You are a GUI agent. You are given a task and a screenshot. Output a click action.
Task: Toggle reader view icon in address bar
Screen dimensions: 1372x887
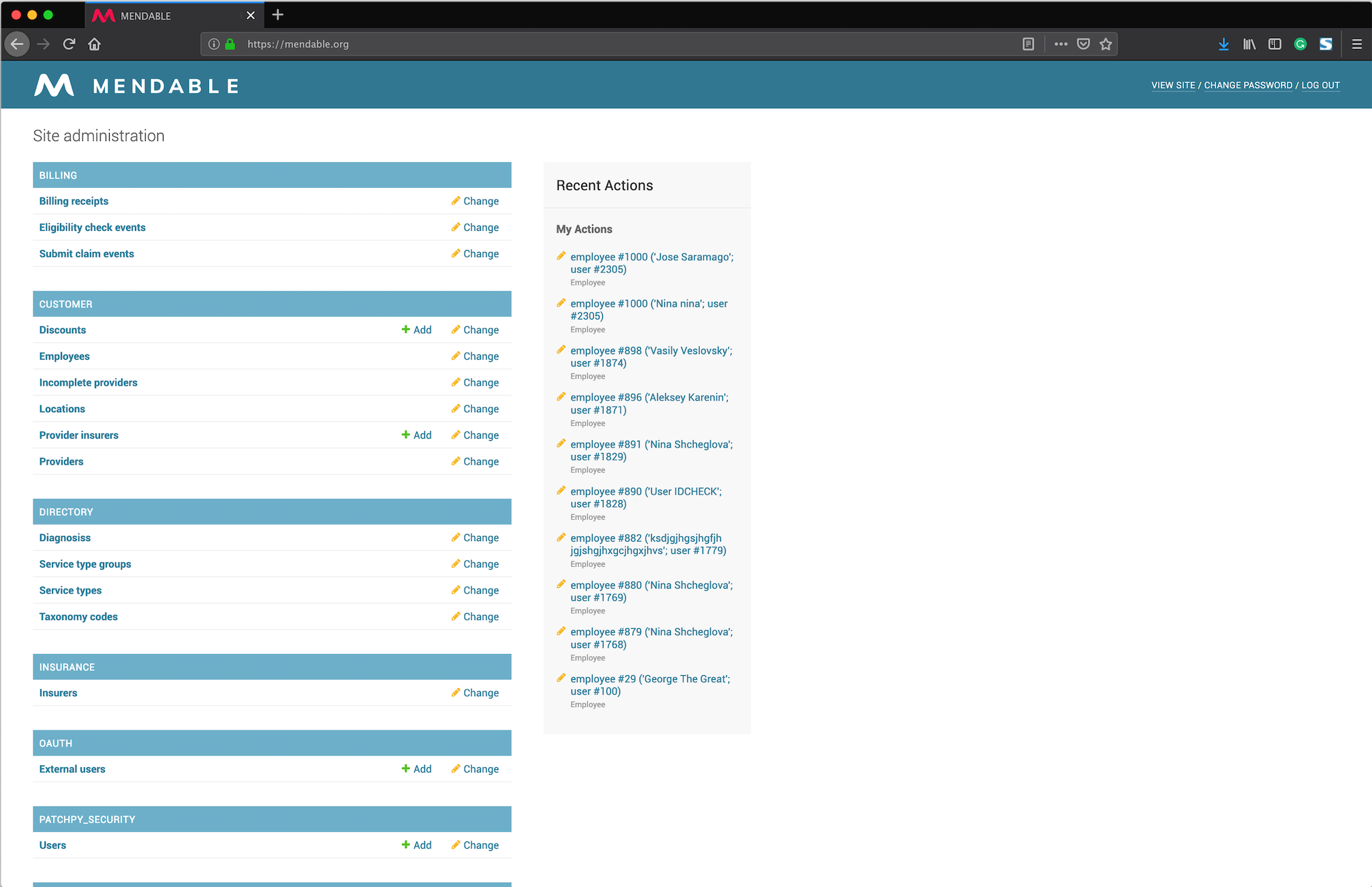[x=1028, y=44]
